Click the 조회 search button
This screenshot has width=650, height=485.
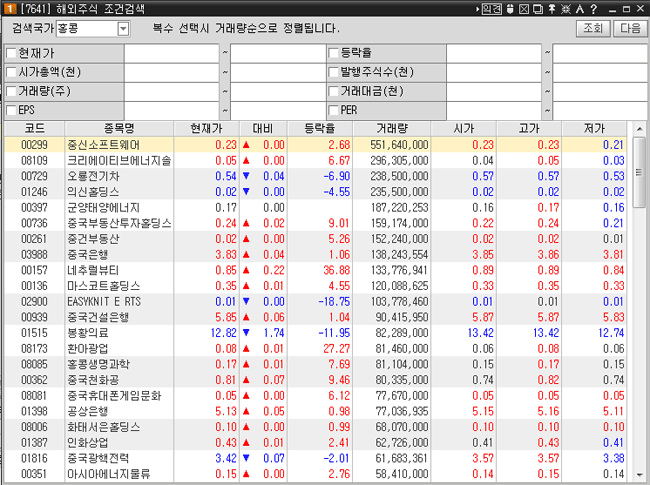coord(593,28)
